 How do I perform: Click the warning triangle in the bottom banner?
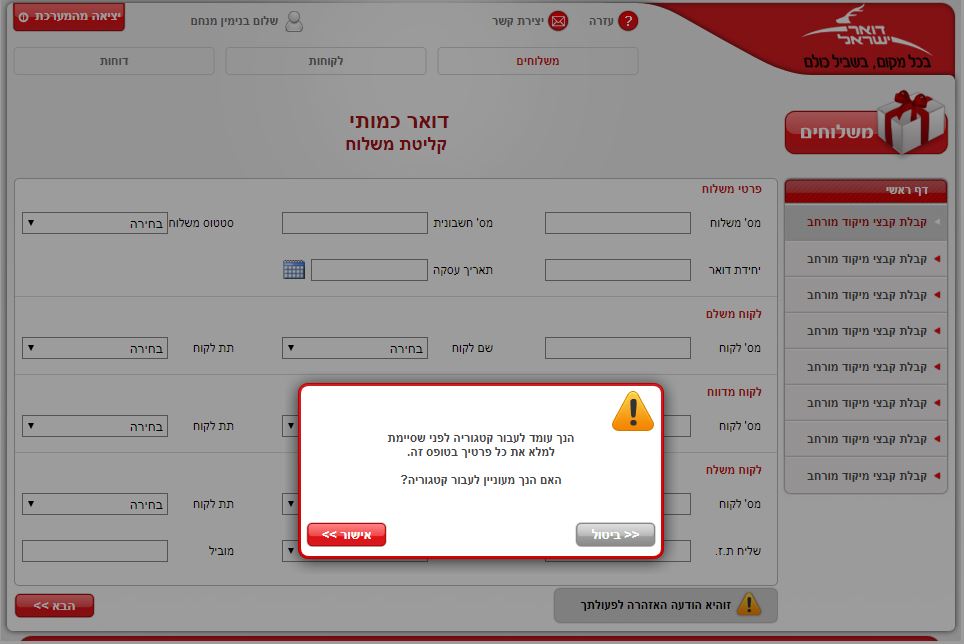tap(749, 605)
